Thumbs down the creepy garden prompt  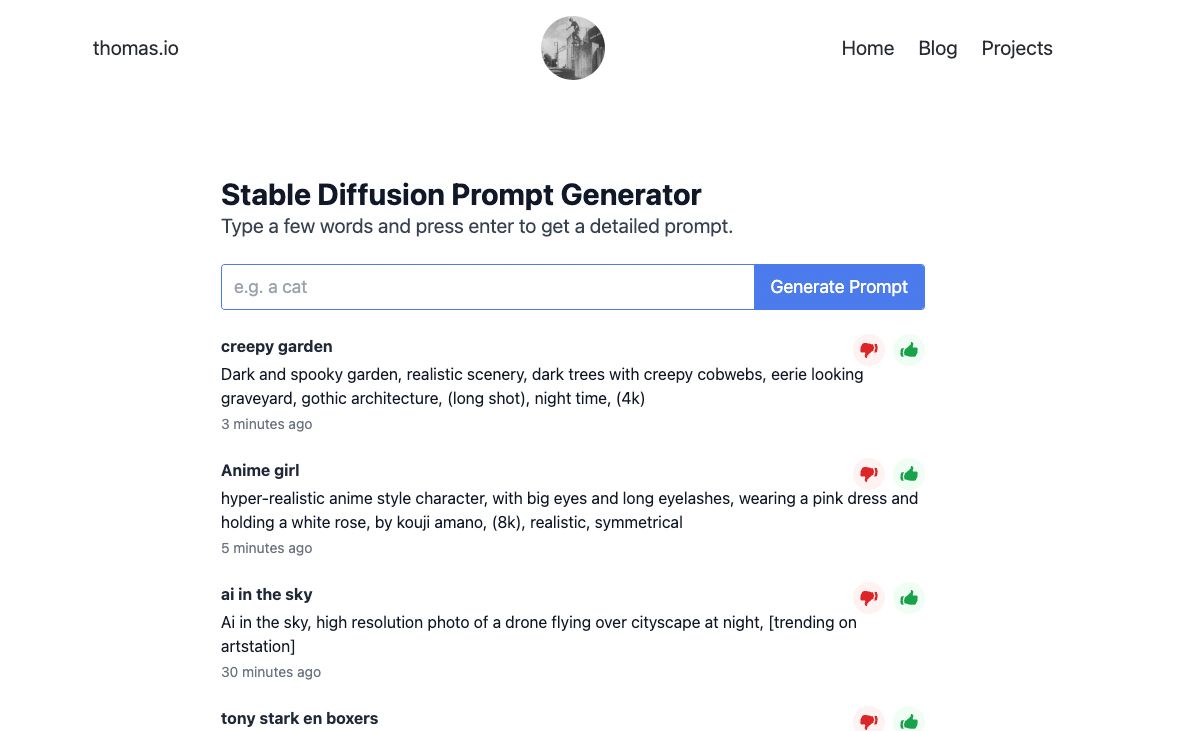[x=869, y=350]
